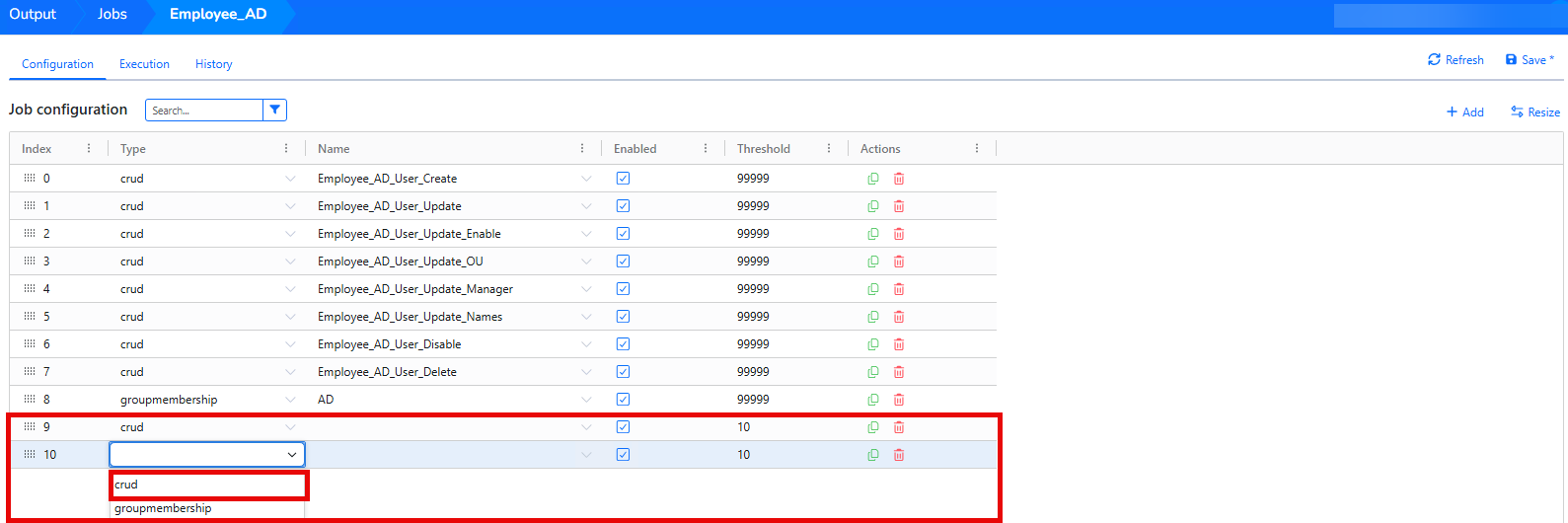Screen dimensions: 1568x523
Task: Open the Name column options menu
Action: click(582, 149)
